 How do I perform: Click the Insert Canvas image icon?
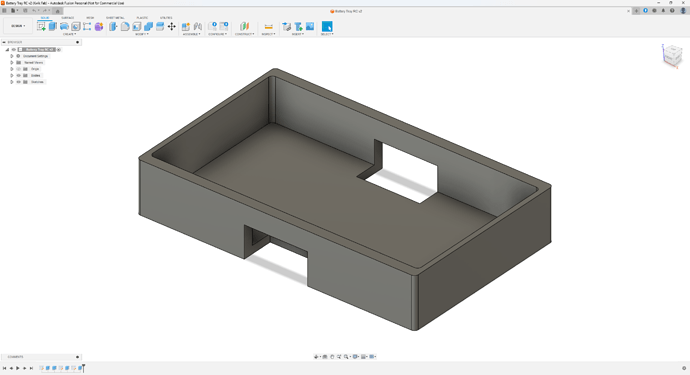[x=310, y=26]
